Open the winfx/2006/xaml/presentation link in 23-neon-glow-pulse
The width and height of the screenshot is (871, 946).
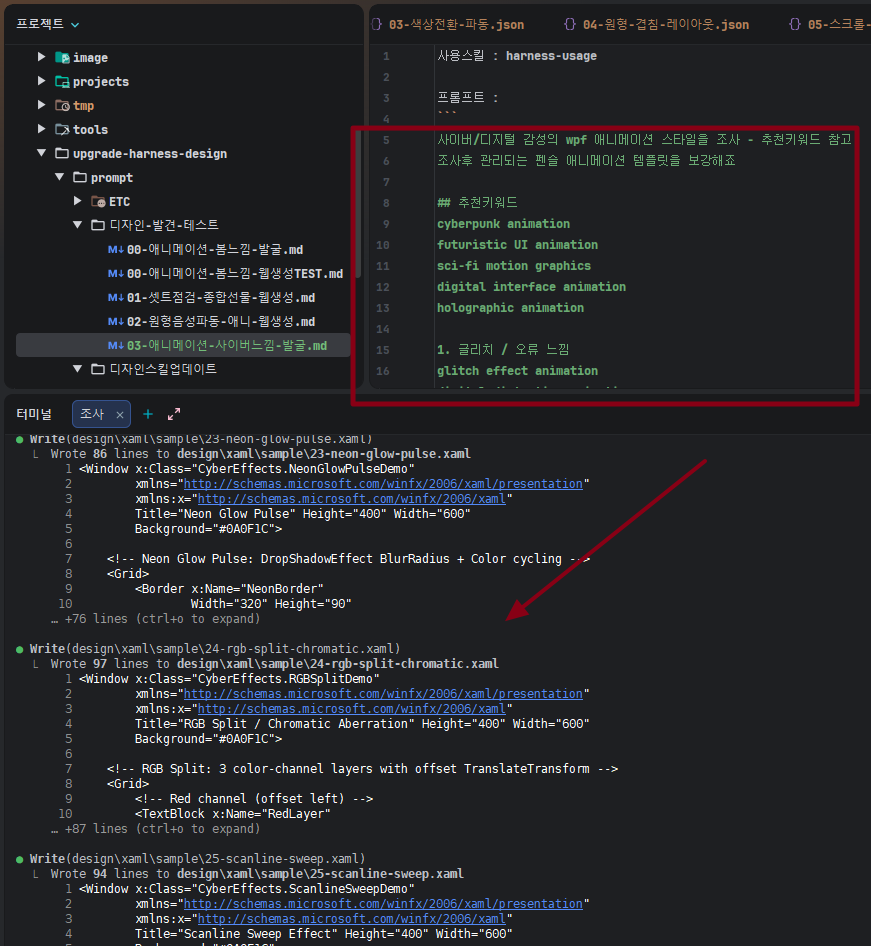point(390,484)
